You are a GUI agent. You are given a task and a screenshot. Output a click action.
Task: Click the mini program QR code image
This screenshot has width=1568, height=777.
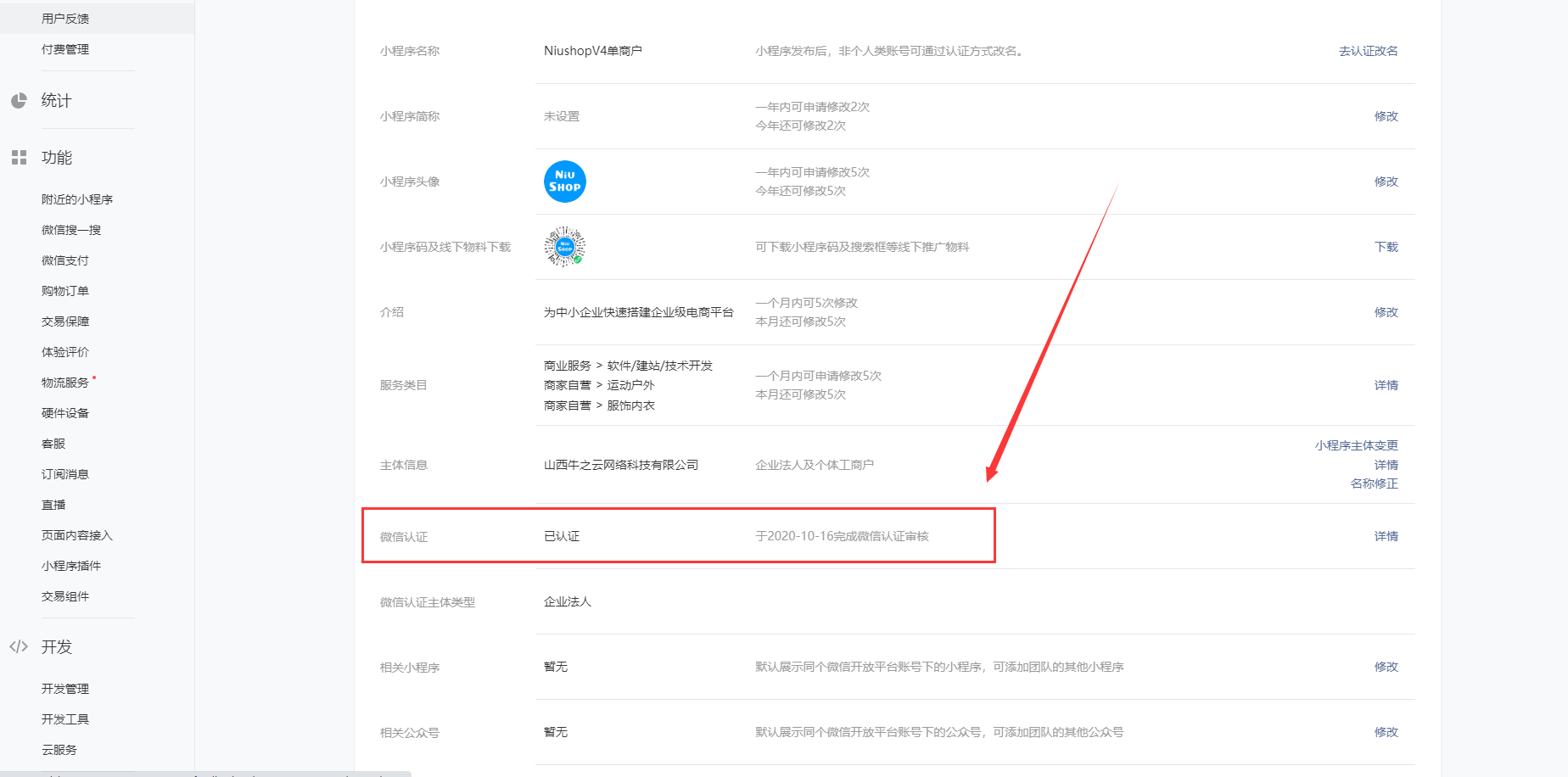tap(564, 247)
